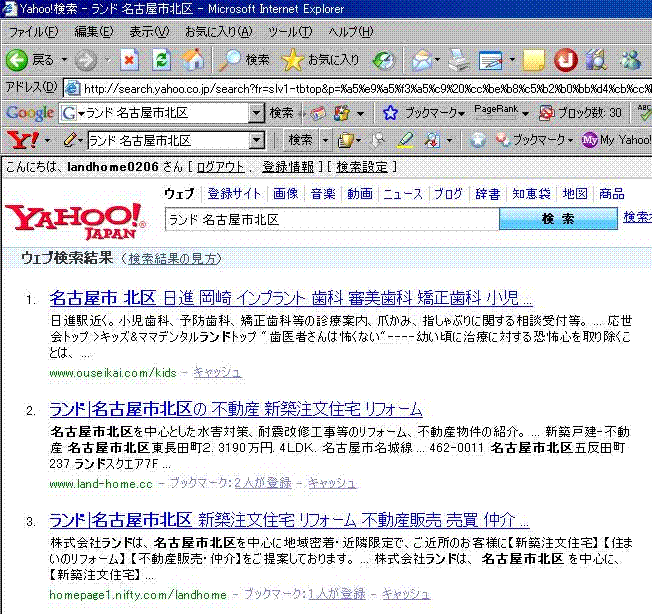652x614 pixels.
Task: Click the 検索設定 link
Action: point(362,167)
